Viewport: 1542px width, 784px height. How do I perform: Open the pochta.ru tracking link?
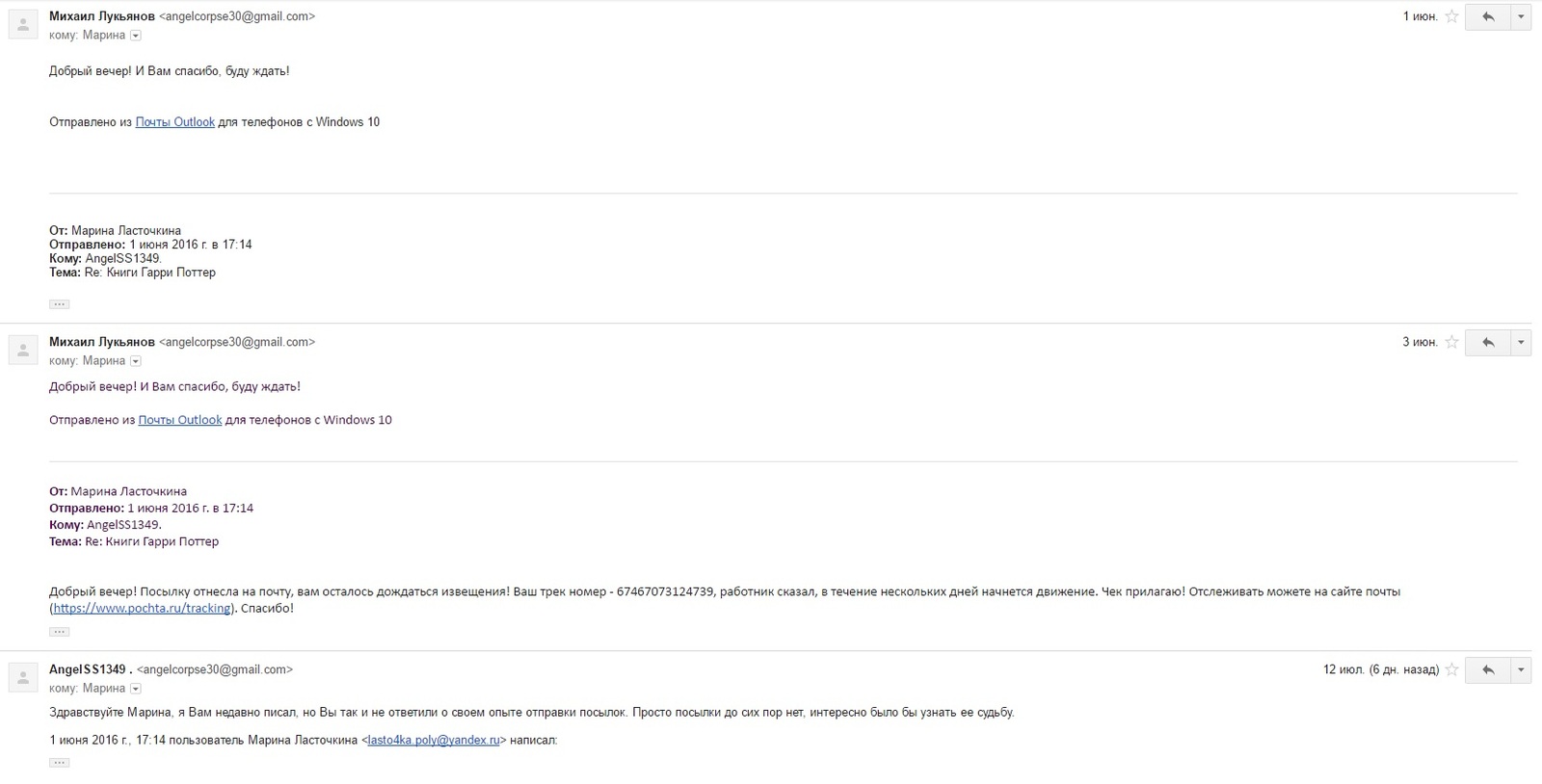pyautogui.click(x=142, y=609)
